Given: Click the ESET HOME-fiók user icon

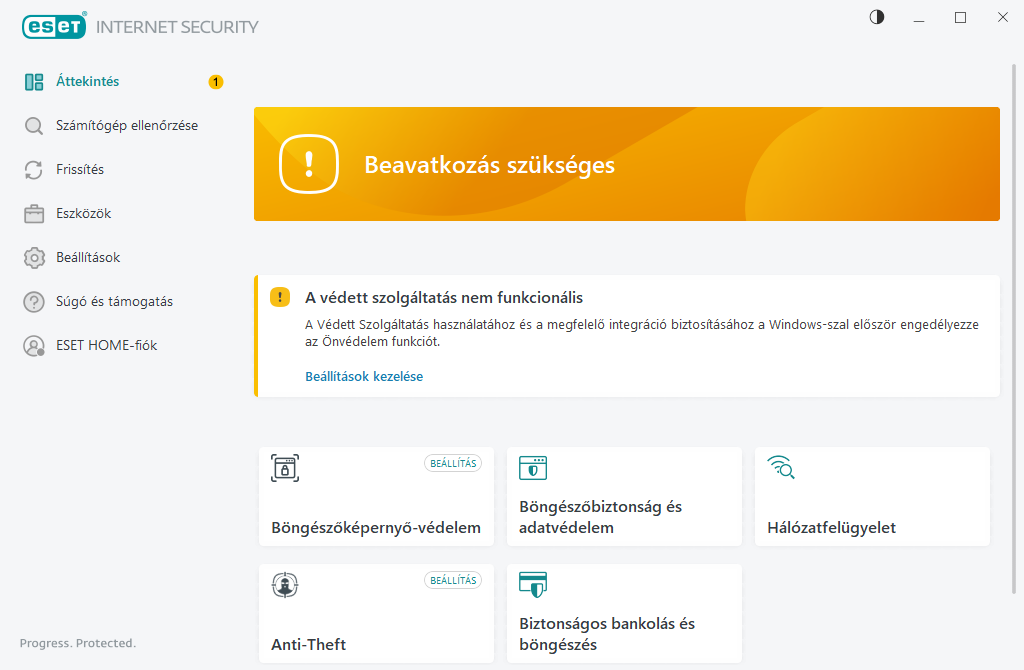Looking at the screenshot, I should 34,345.
